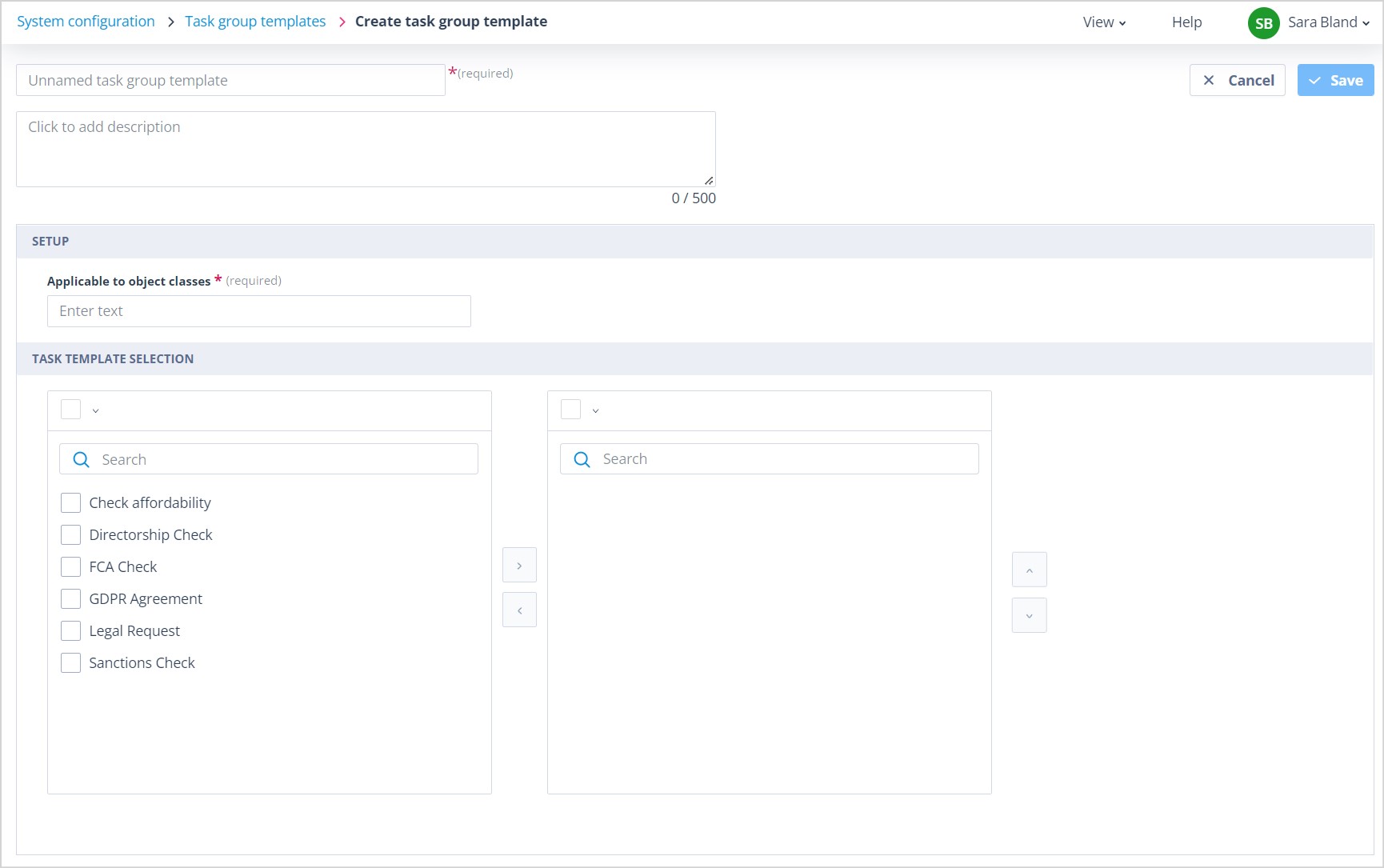This screenshot has width=1384, height=868.
Task: Click magnifier icon in selected templates search
Action: click(582, 459)
